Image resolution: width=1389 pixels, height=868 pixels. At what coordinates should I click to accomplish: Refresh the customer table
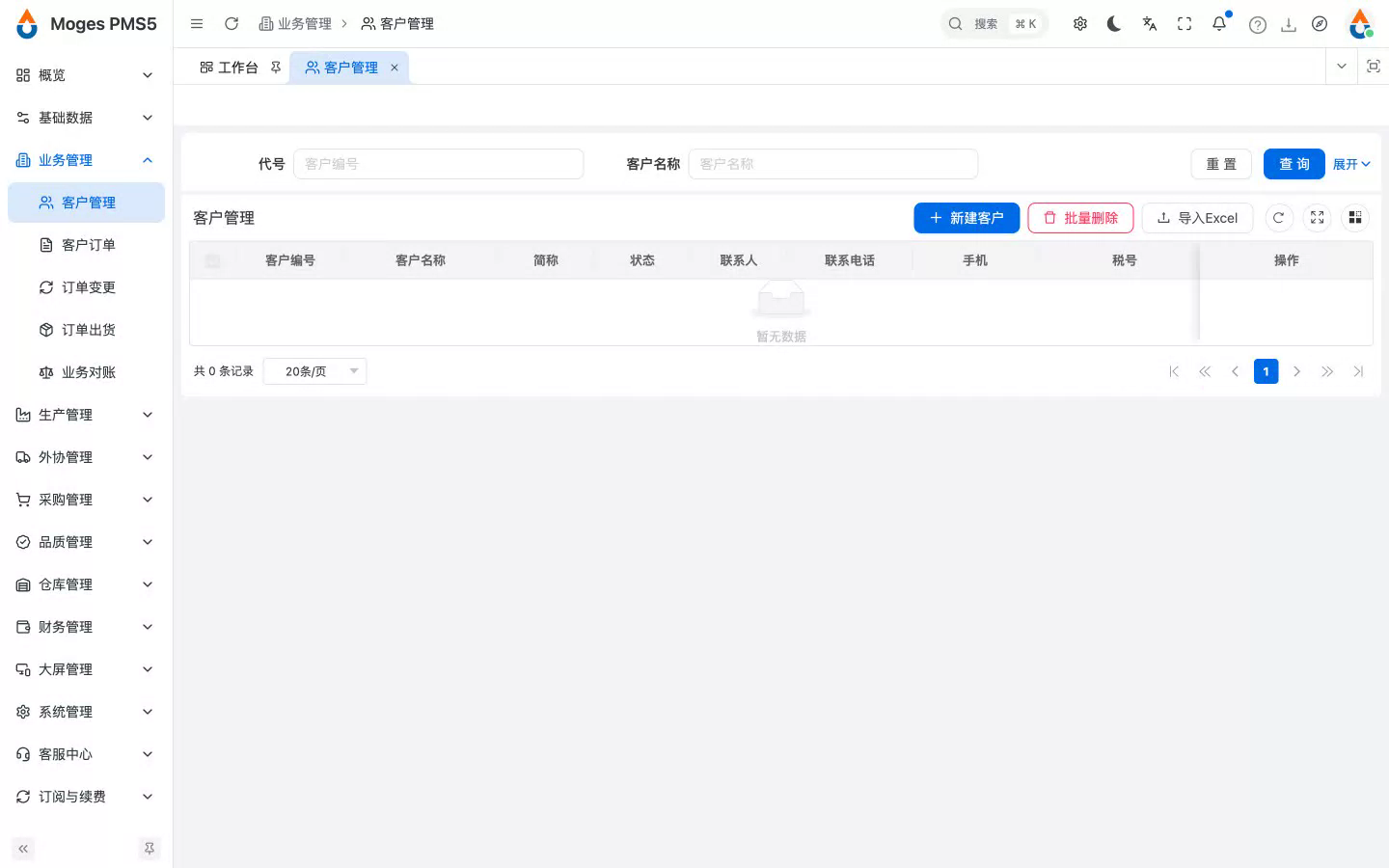click(x=1279, y=218)
